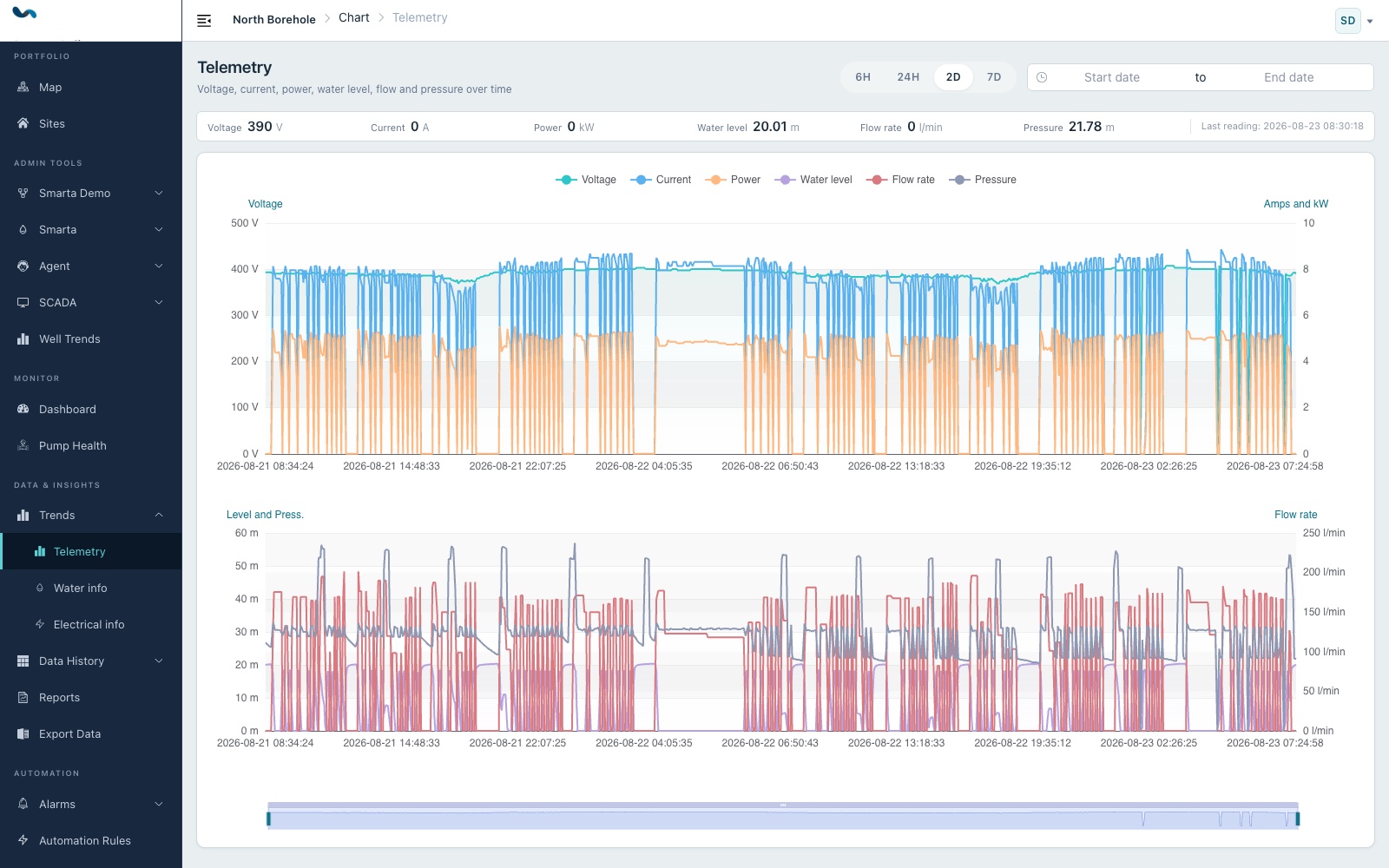Screen dimensions: 1389x868
Task: Click the Start date input field
Action: 1112,77
